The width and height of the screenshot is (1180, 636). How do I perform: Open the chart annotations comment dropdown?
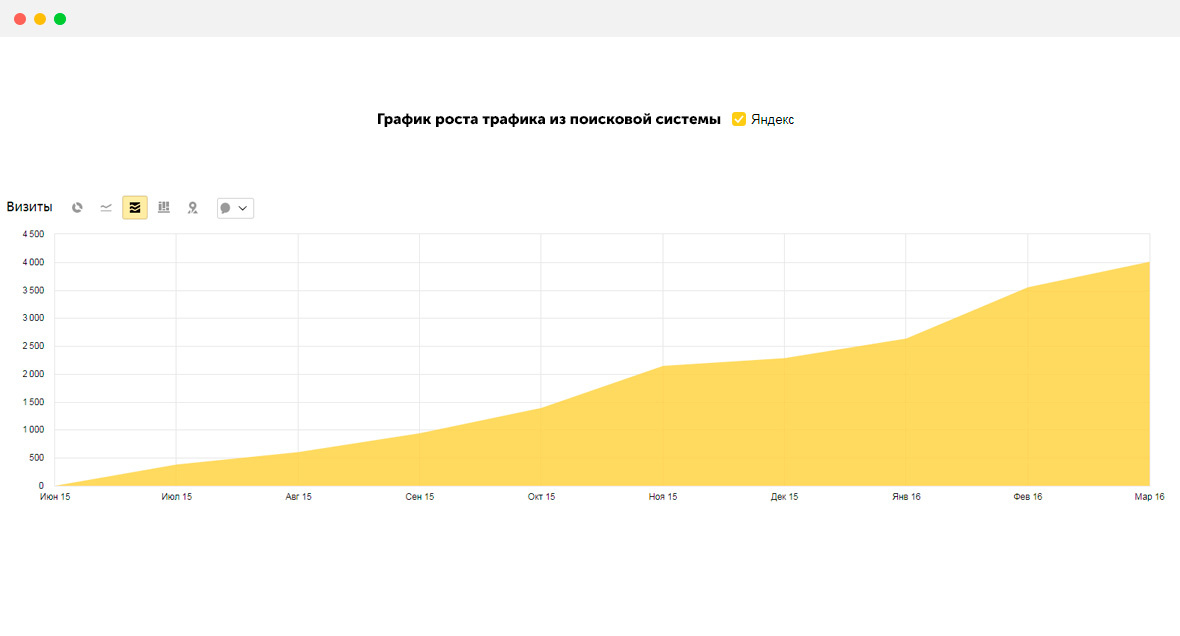click(236, 208)
